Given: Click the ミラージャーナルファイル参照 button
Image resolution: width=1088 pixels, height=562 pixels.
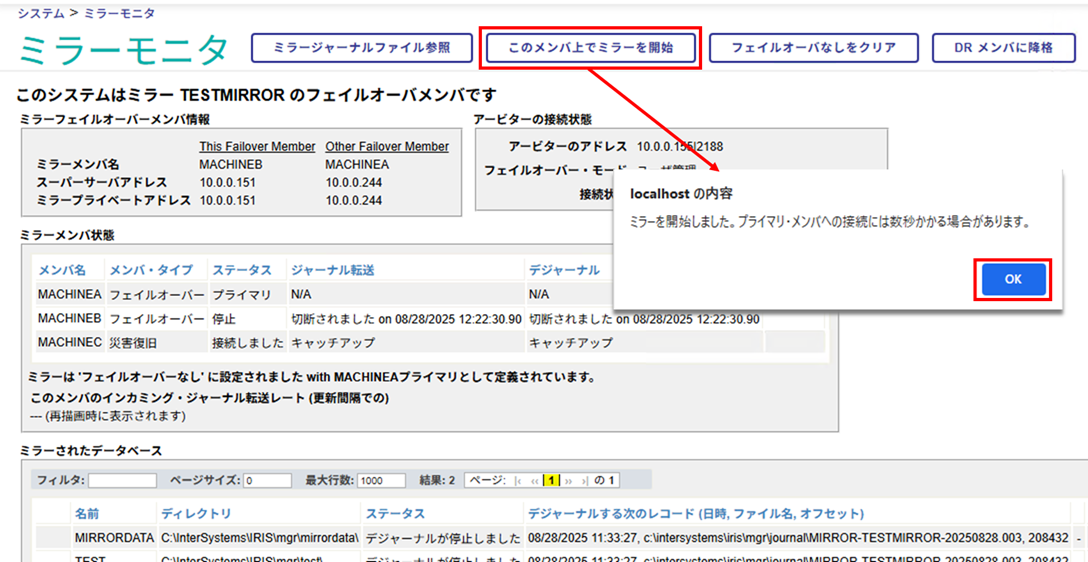Looking at the screenshot, I should tap(361, 47).
